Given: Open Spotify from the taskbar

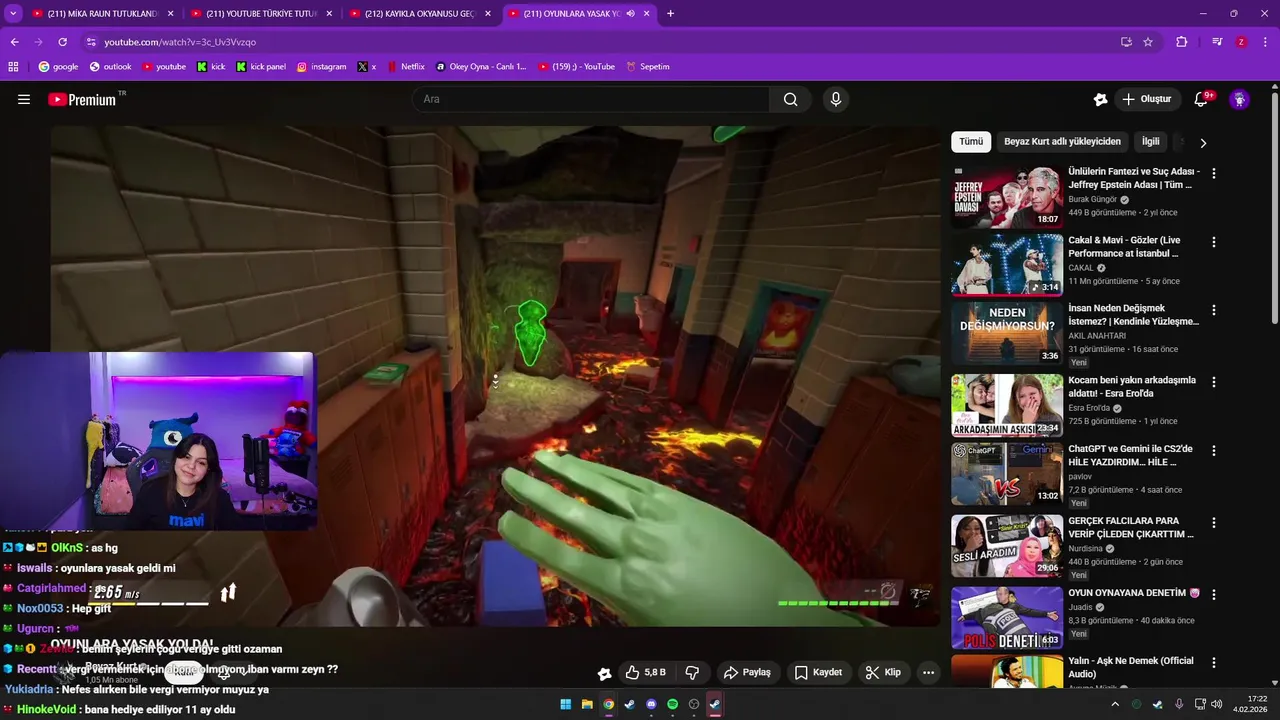Looking at the screenshot, I should tap(672, 704).
